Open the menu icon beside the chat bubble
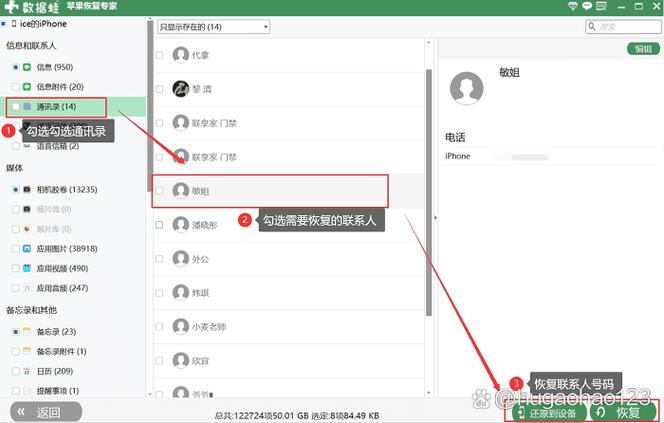Viewport: 664px width, 423px height. coord(601,6)
